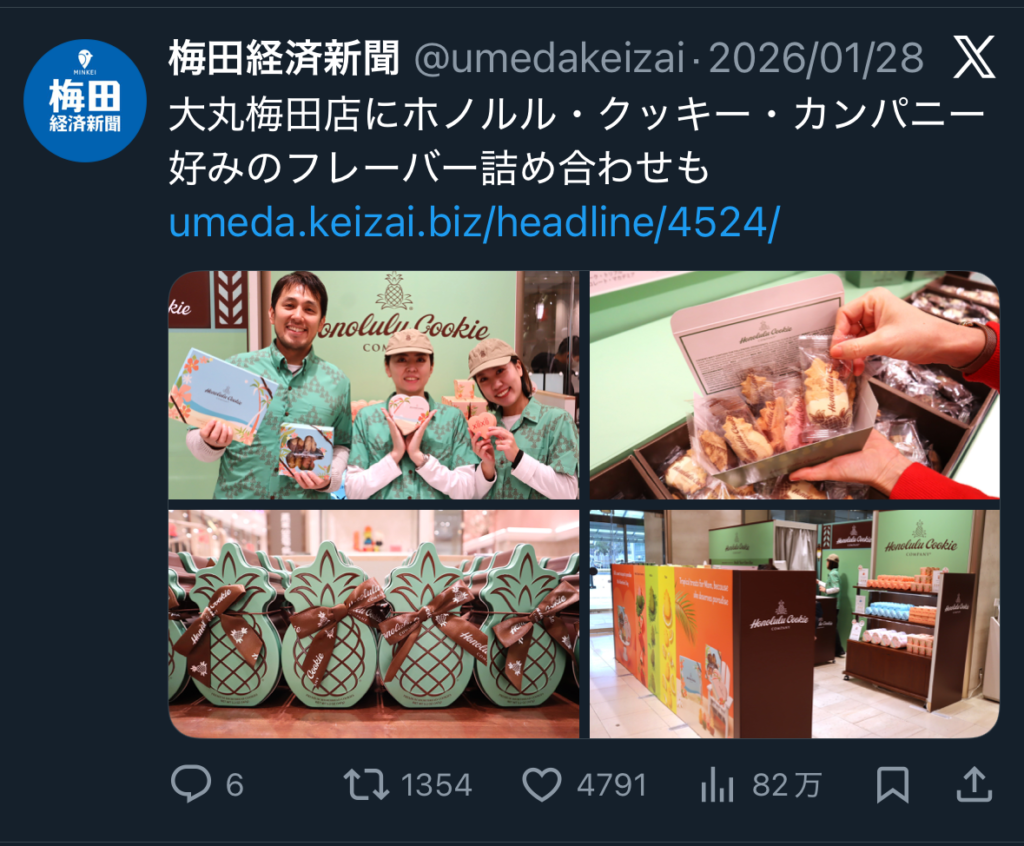The width and height of the screenshot is (1024, 846).
Task: Share post using upload arrow icon
Action: (x=974, y=784)
